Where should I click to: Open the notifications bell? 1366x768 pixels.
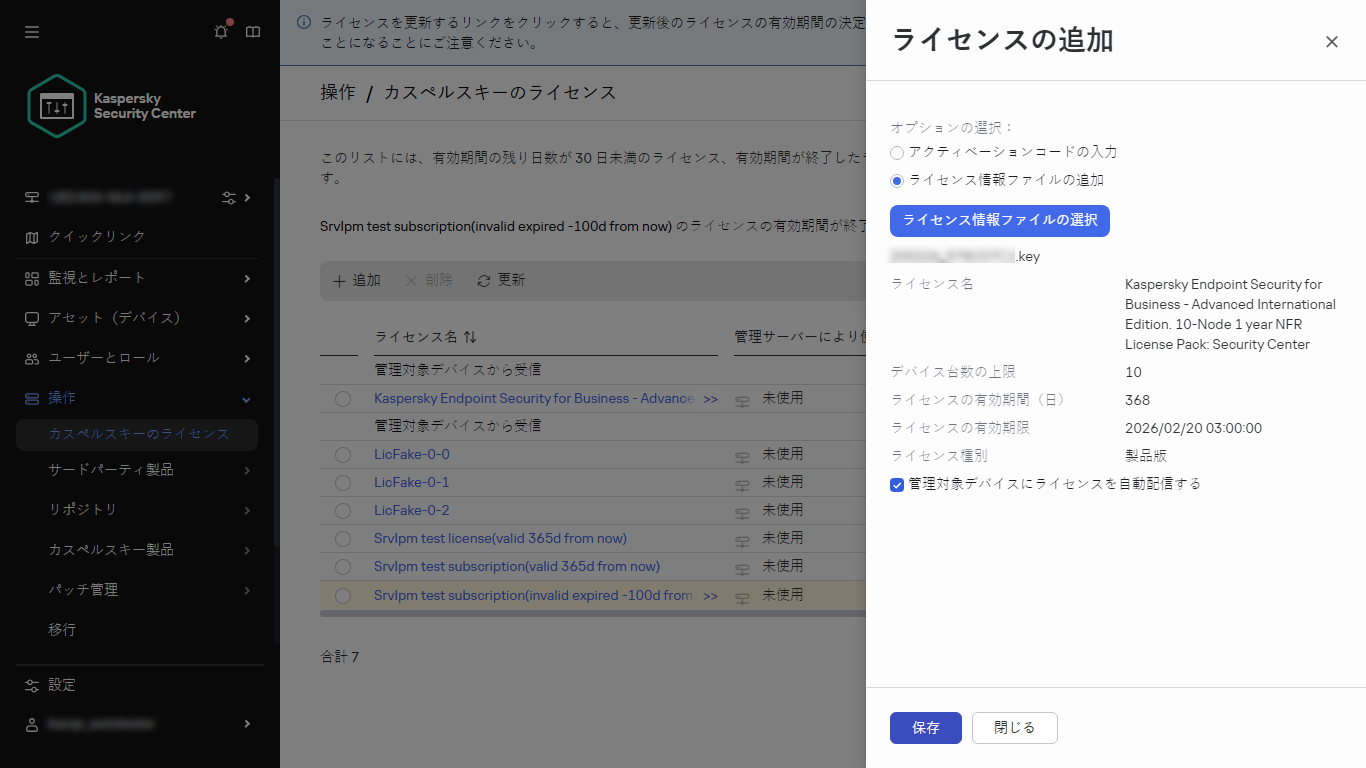[220, 31]
